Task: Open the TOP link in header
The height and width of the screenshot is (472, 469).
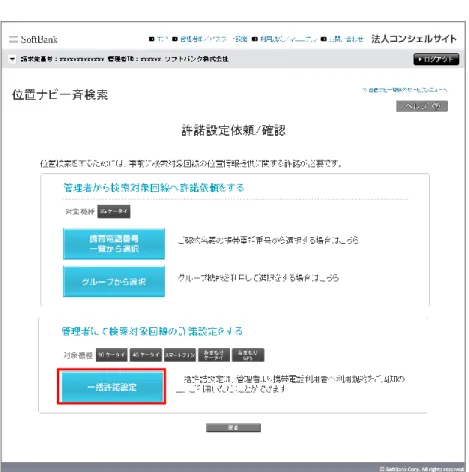Action: (162, 39)
